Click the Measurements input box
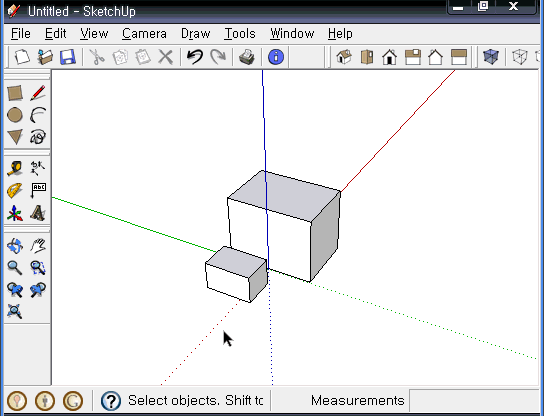The image size is (544, 416). point(474,400)
